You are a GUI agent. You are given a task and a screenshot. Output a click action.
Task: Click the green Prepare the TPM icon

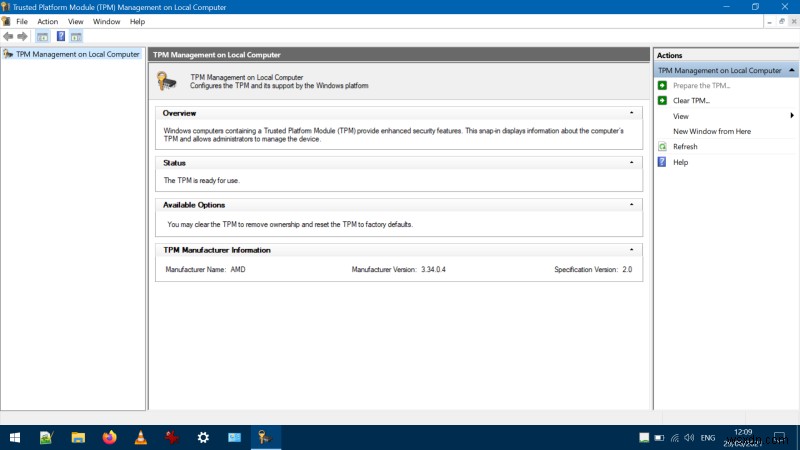662,85
